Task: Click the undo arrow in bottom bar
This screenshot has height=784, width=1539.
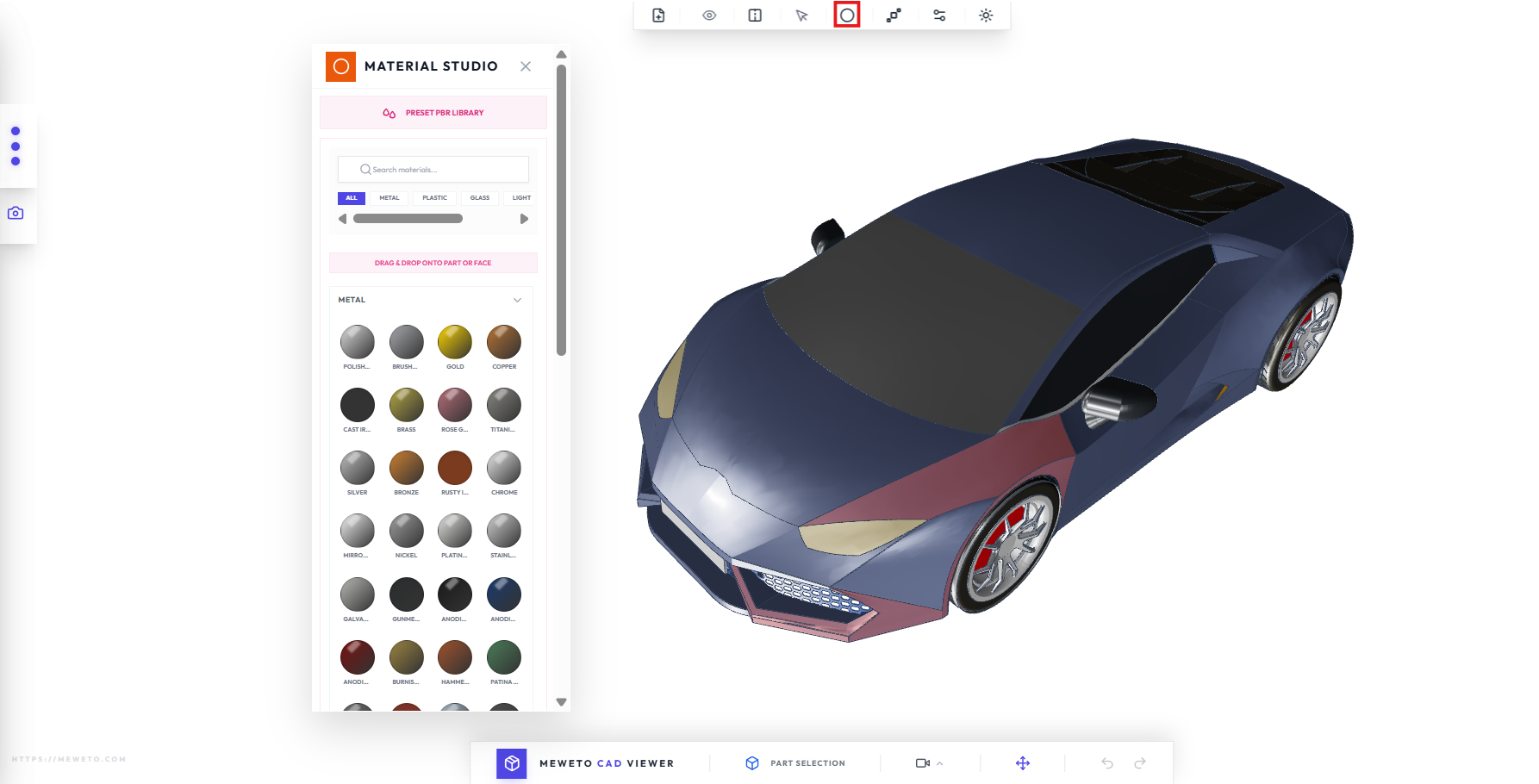Action: [1107, 763]
